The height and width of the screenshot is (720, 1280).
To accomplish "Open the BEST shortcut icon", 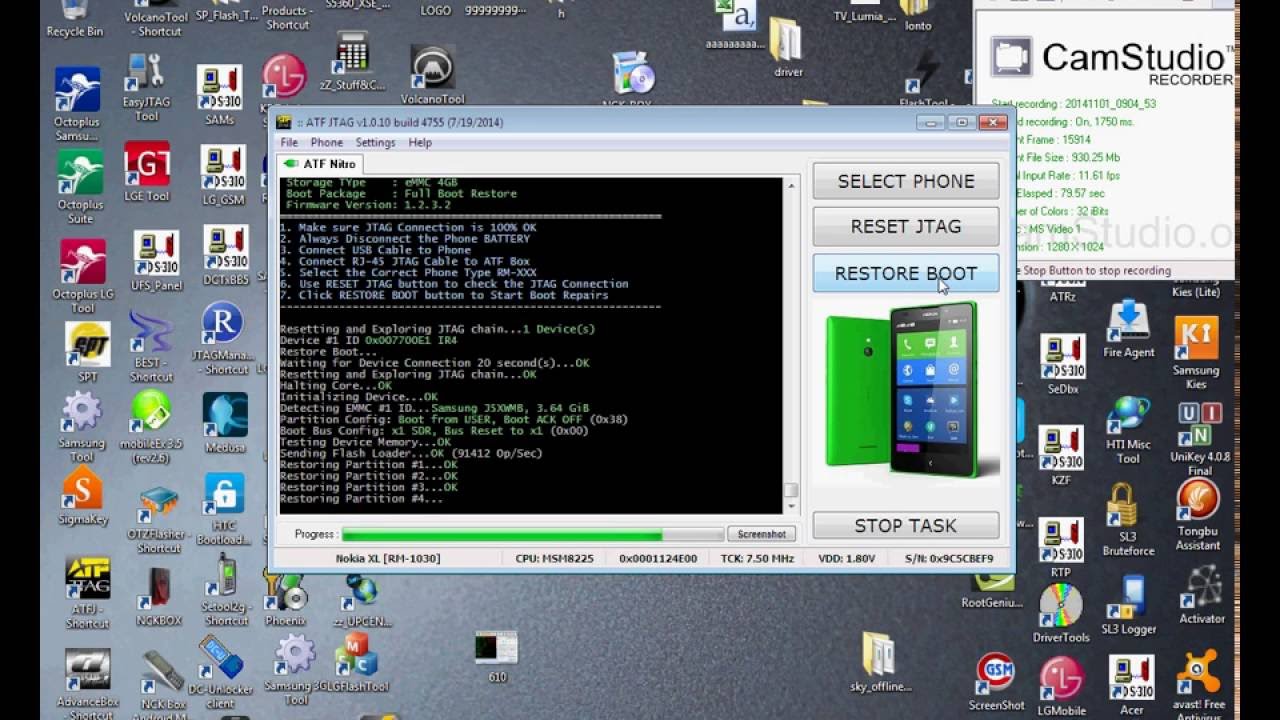I will (x=151, y=346).
